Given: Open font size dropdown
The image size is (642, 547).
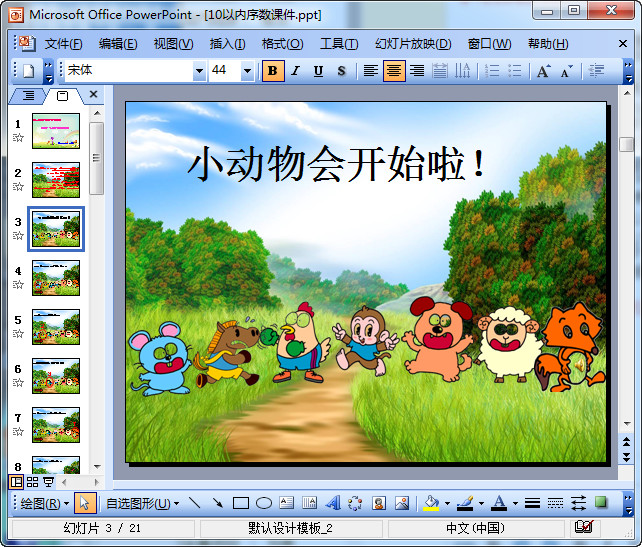Looking at the screenshot, I should [247, 71].
